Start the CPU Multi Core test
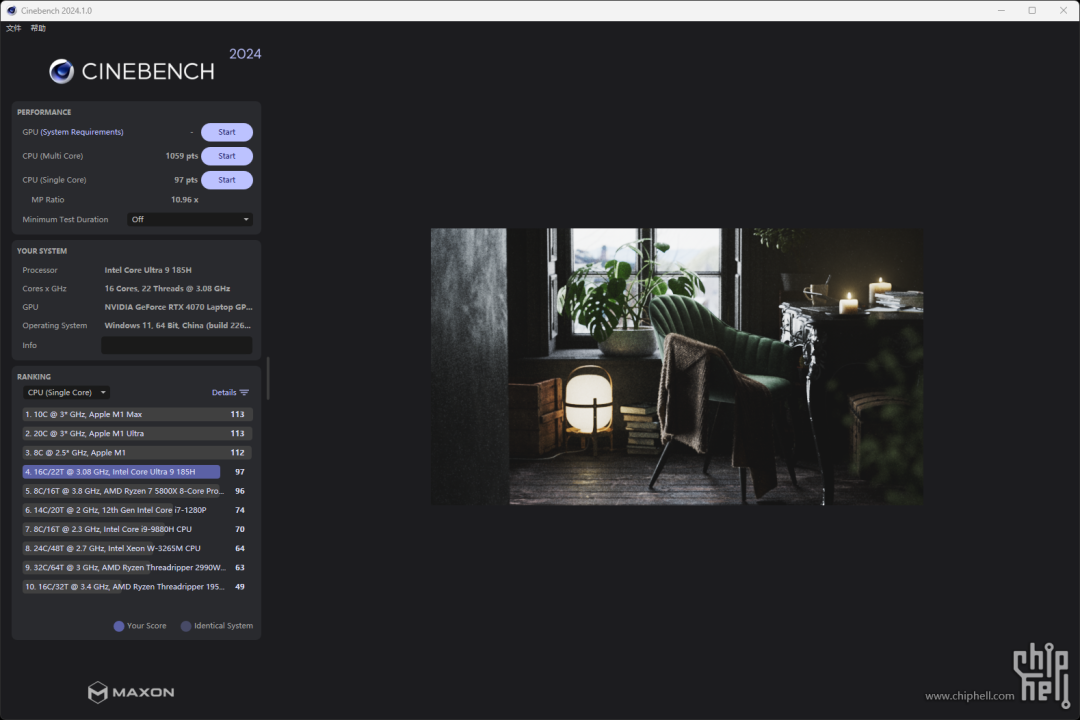This screenshot has height=720, width=1080. coord(227,156)
